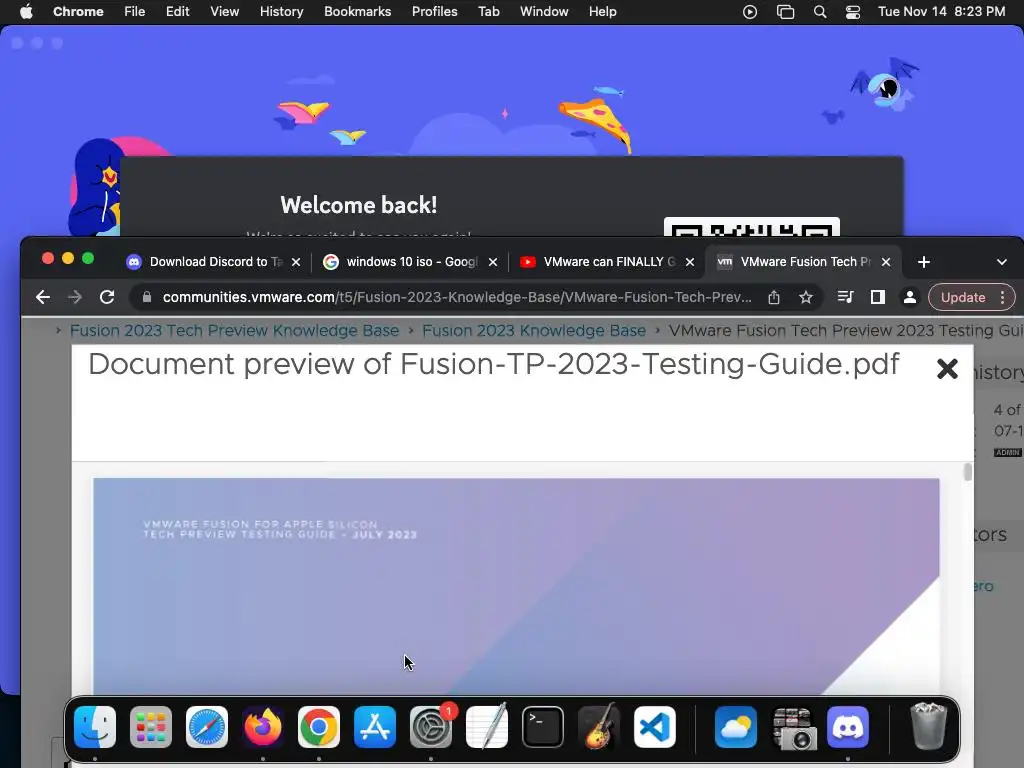The height and width of the screenshot is (768, 1024).
Task: Click the Chrome Update button
Action: click(x=963, y=297)
